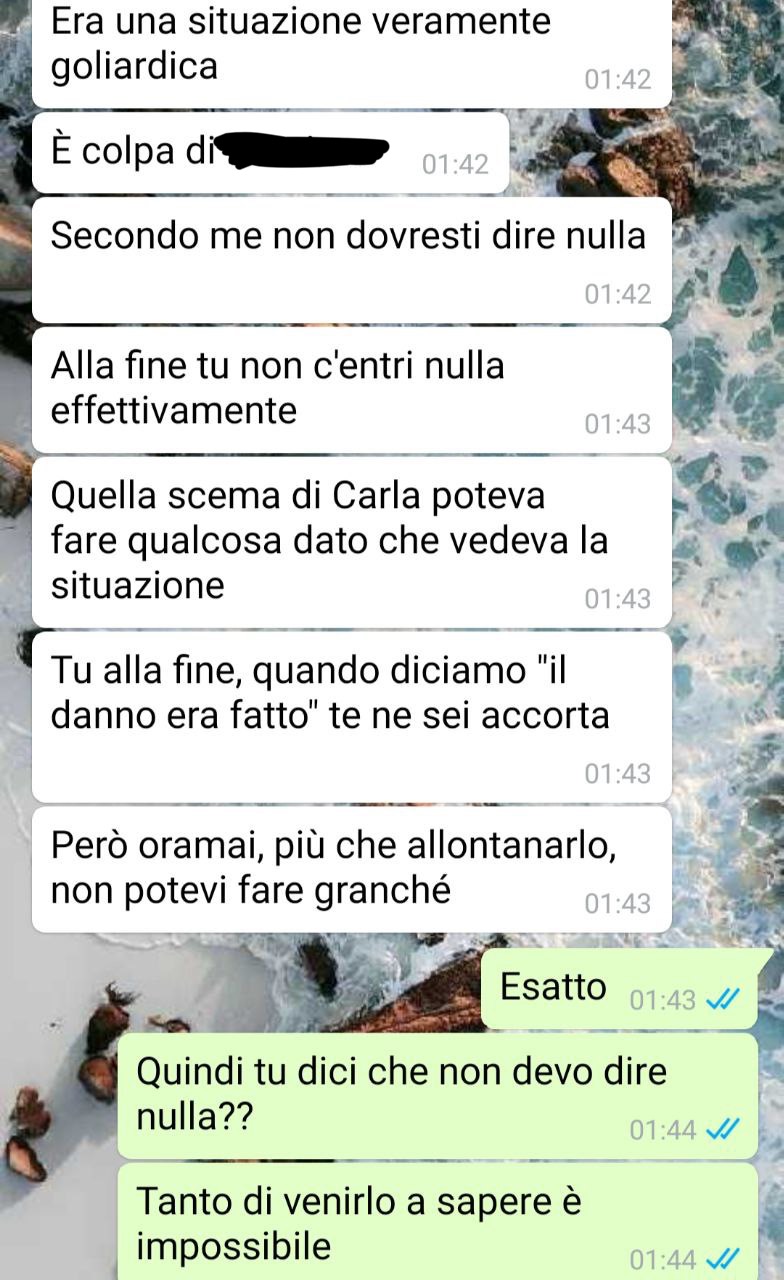Select the "Quindi tu dici che non devo" bubble
The width and height of the screenshot is (784, 1280).
tap(438, 1096)
